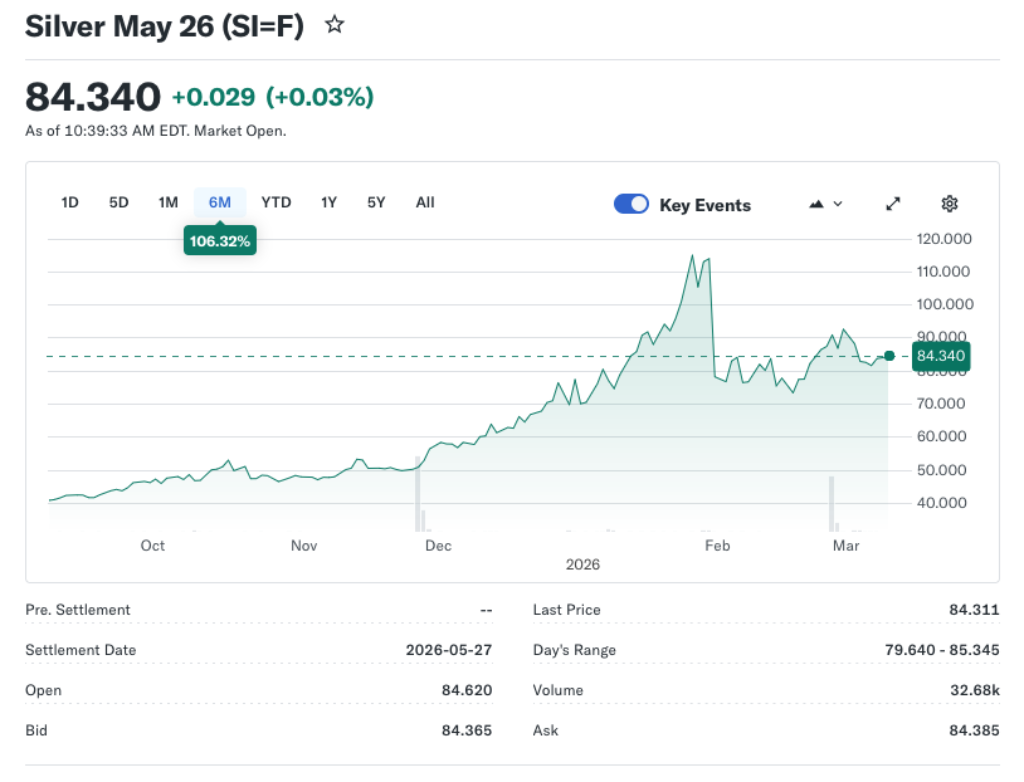Image resolution: width=1024 pixels, height=782 pixels.
Task: View YTD performance chart
Action: point(276,202)
